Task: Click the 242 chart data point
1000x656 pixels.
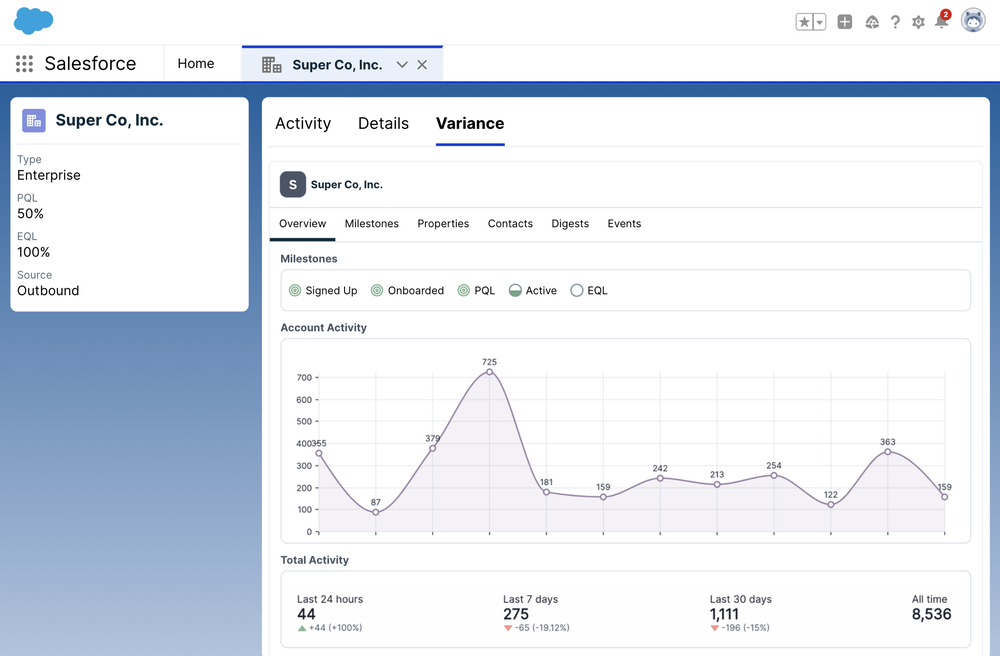Action: [x=660, y=478]
